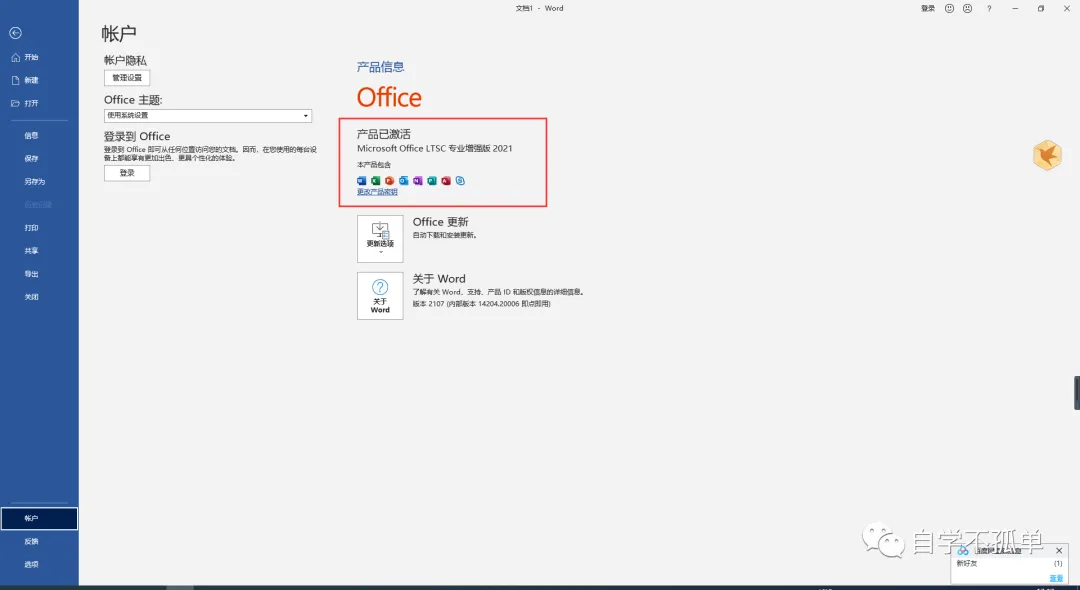Click the Excel app icon in product list
This screenshot has height=590, width=1080.
(x=375, y=181)
